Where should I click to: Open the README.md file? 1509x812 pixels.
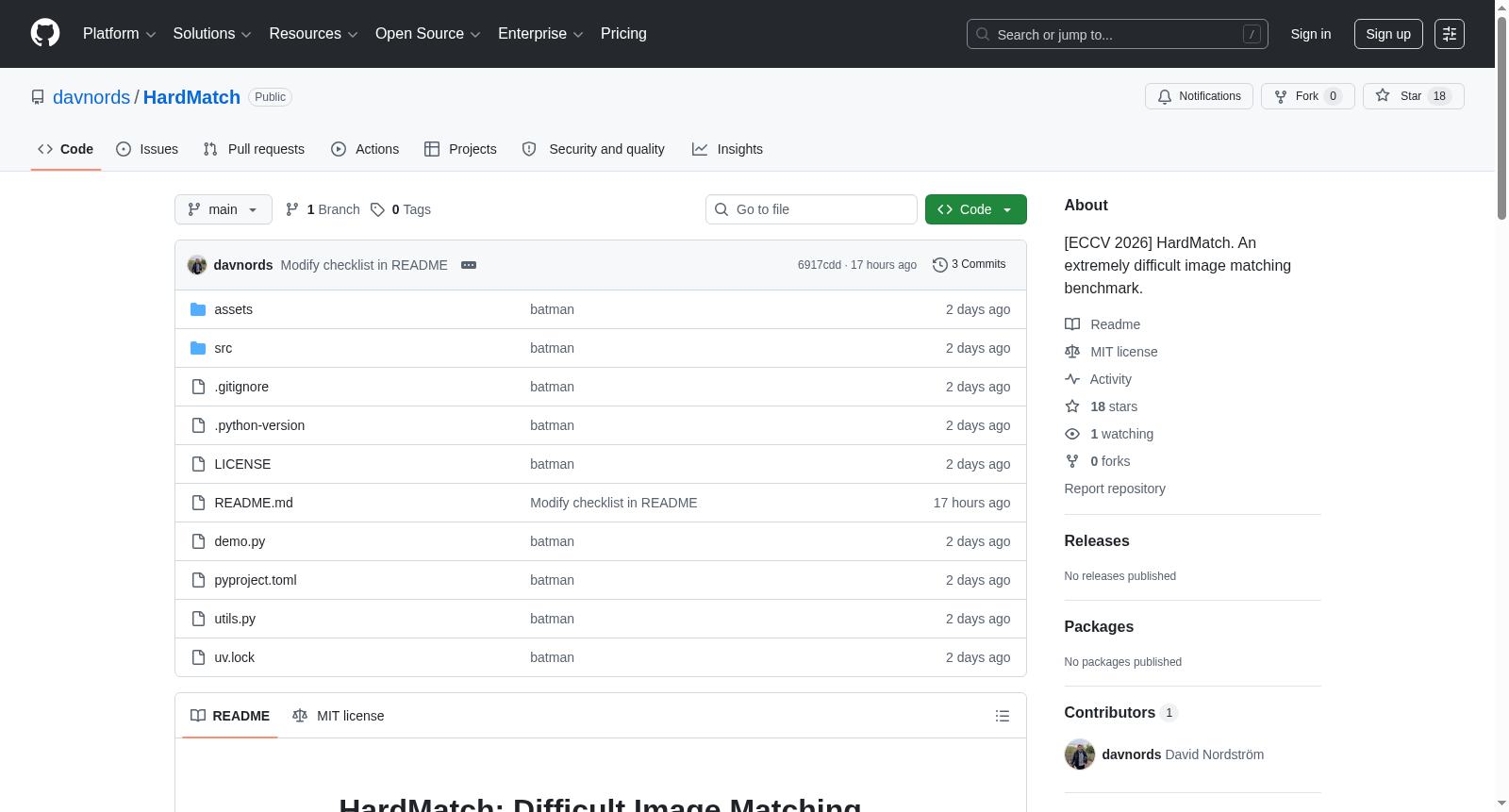[254, 503]
